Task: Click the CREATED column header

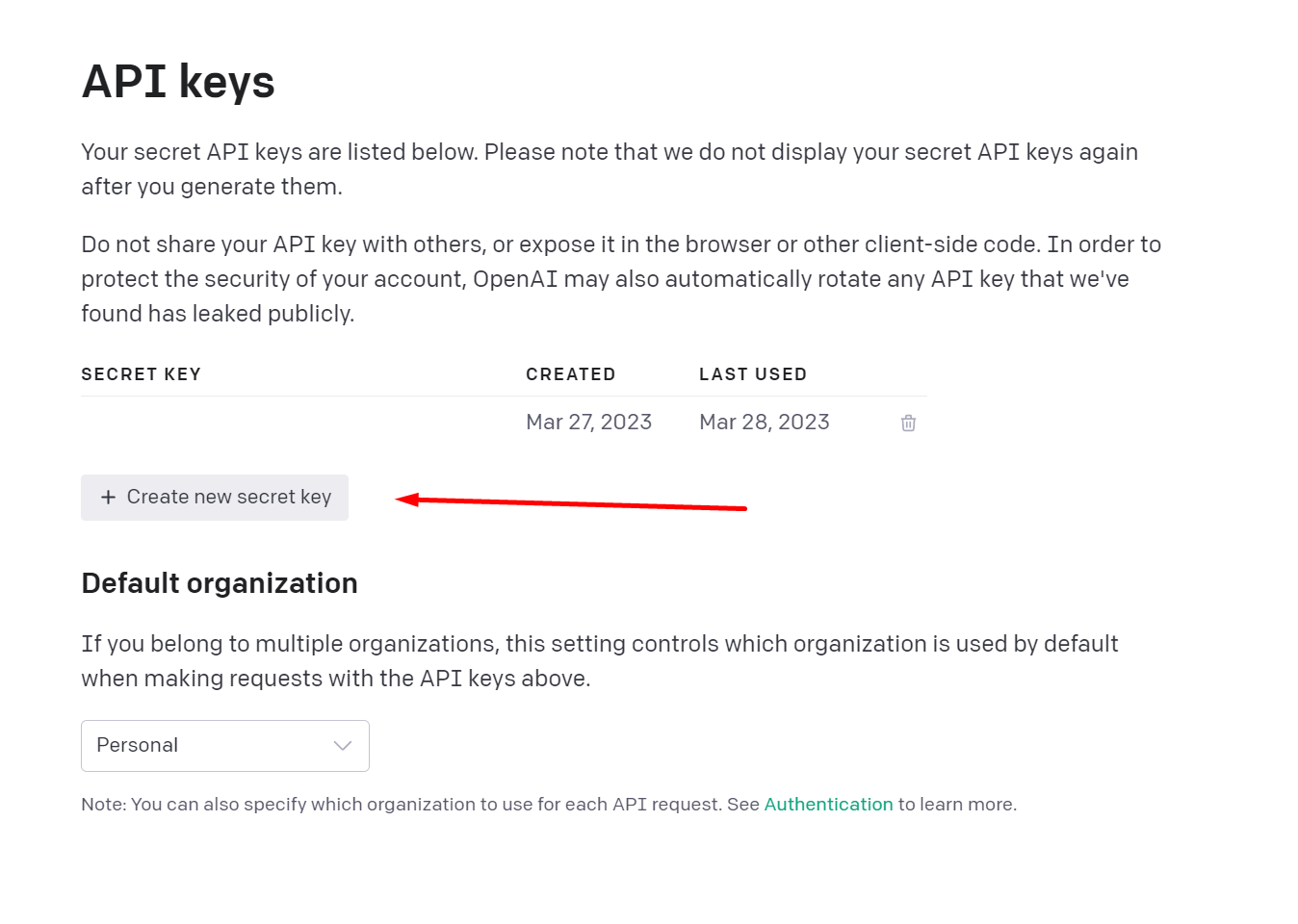Action: pyautogui.click(x=570, y=373)
